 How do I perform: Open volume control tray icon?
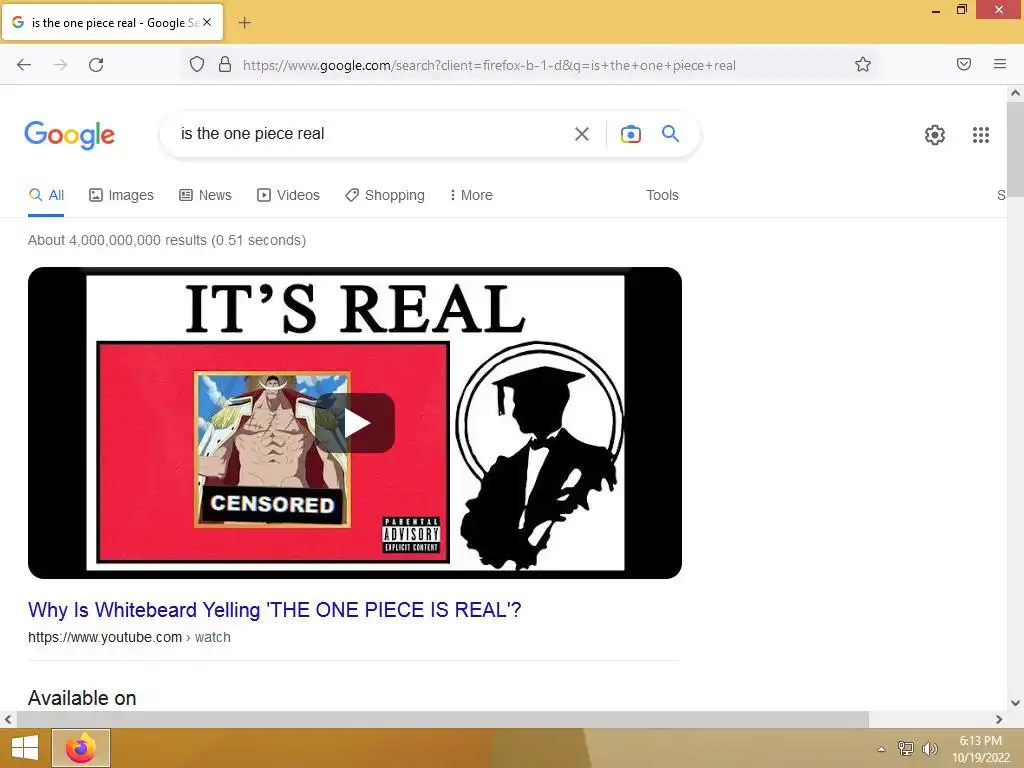929,748
